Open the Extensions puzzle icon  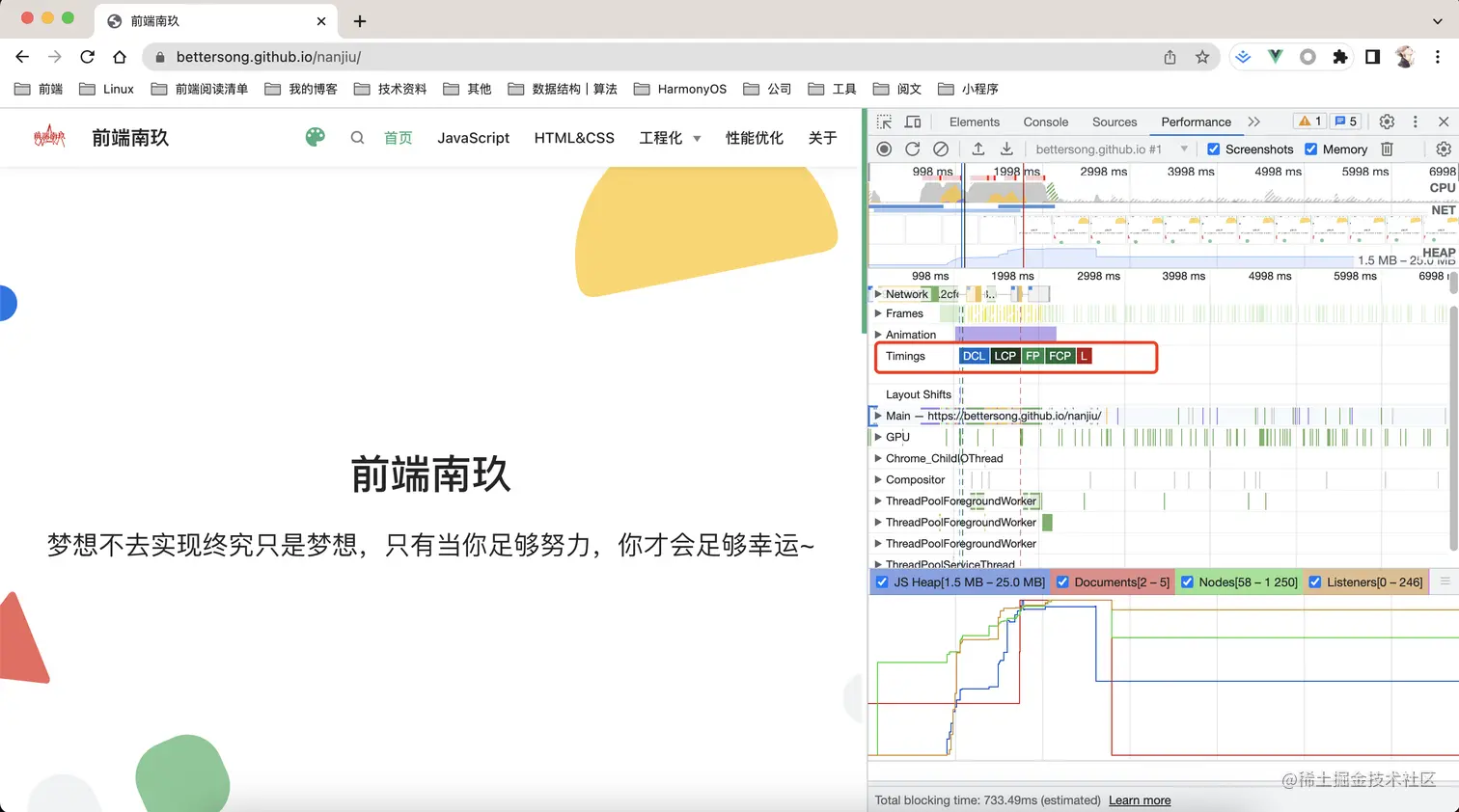point(1339,57)
